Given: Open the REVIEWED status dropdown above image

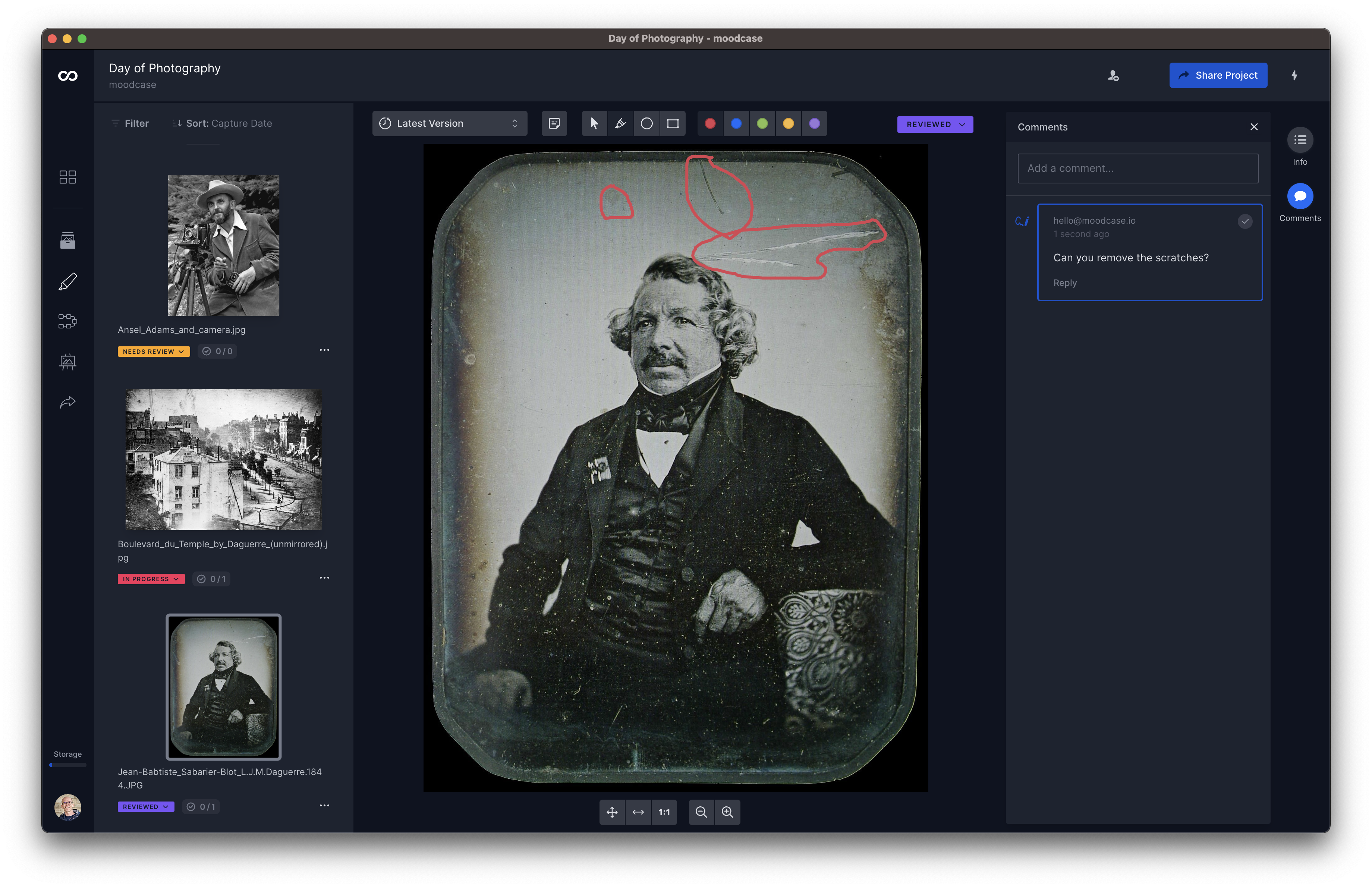Looking at the screenshot, I should click(935, 125).
